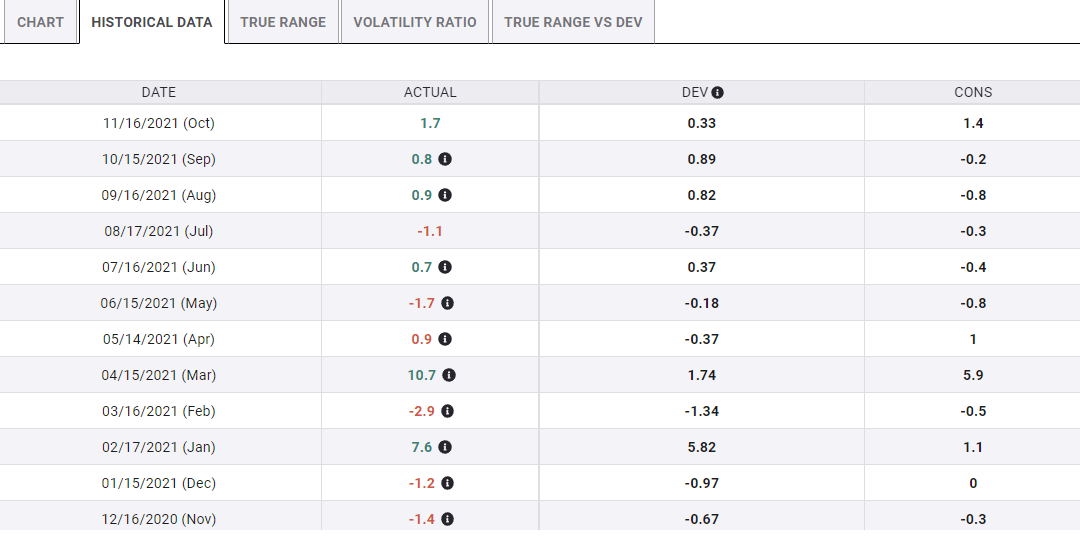Click info icon next to -1.2 actual value
Screen dimensions: 1080x540
click(447, 483)
